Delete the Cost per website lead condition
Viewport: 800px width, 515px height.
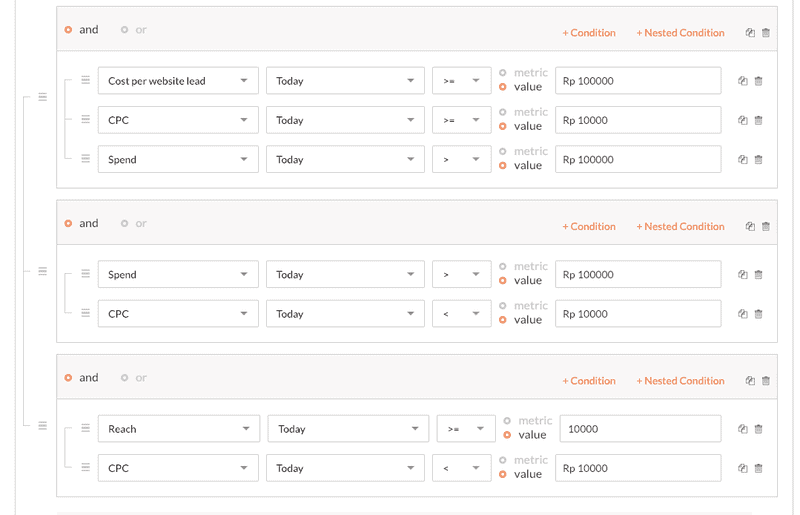[x=759, y=81]
